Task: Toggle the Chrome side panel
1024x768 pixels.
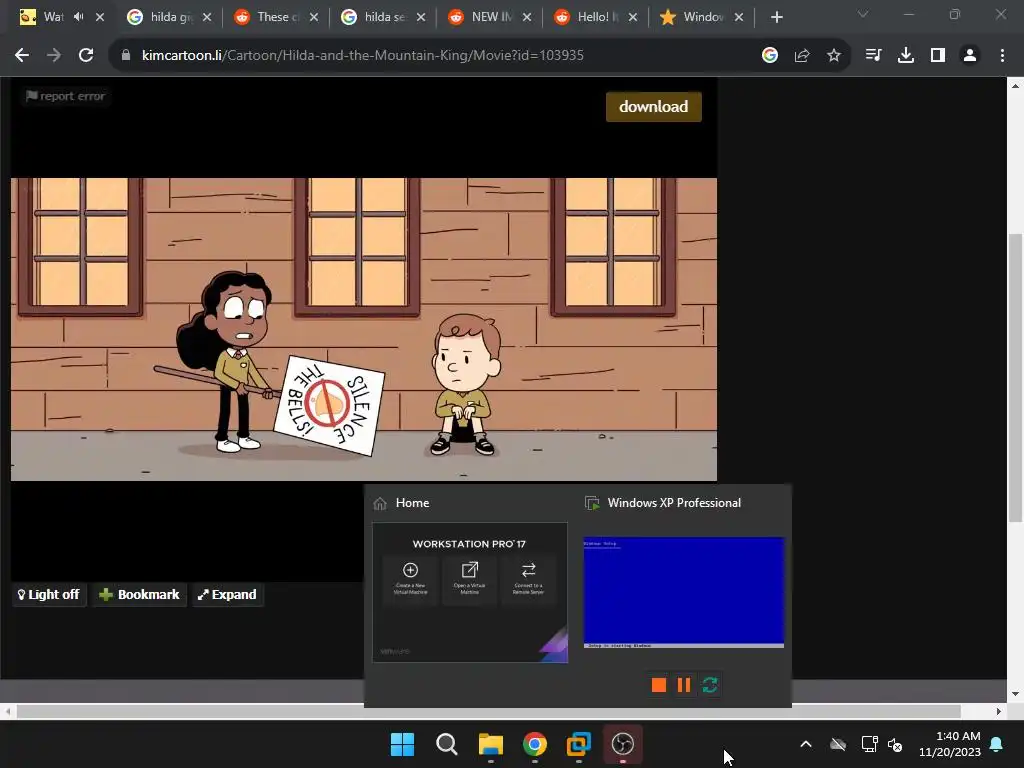Action: pos(938,56)
